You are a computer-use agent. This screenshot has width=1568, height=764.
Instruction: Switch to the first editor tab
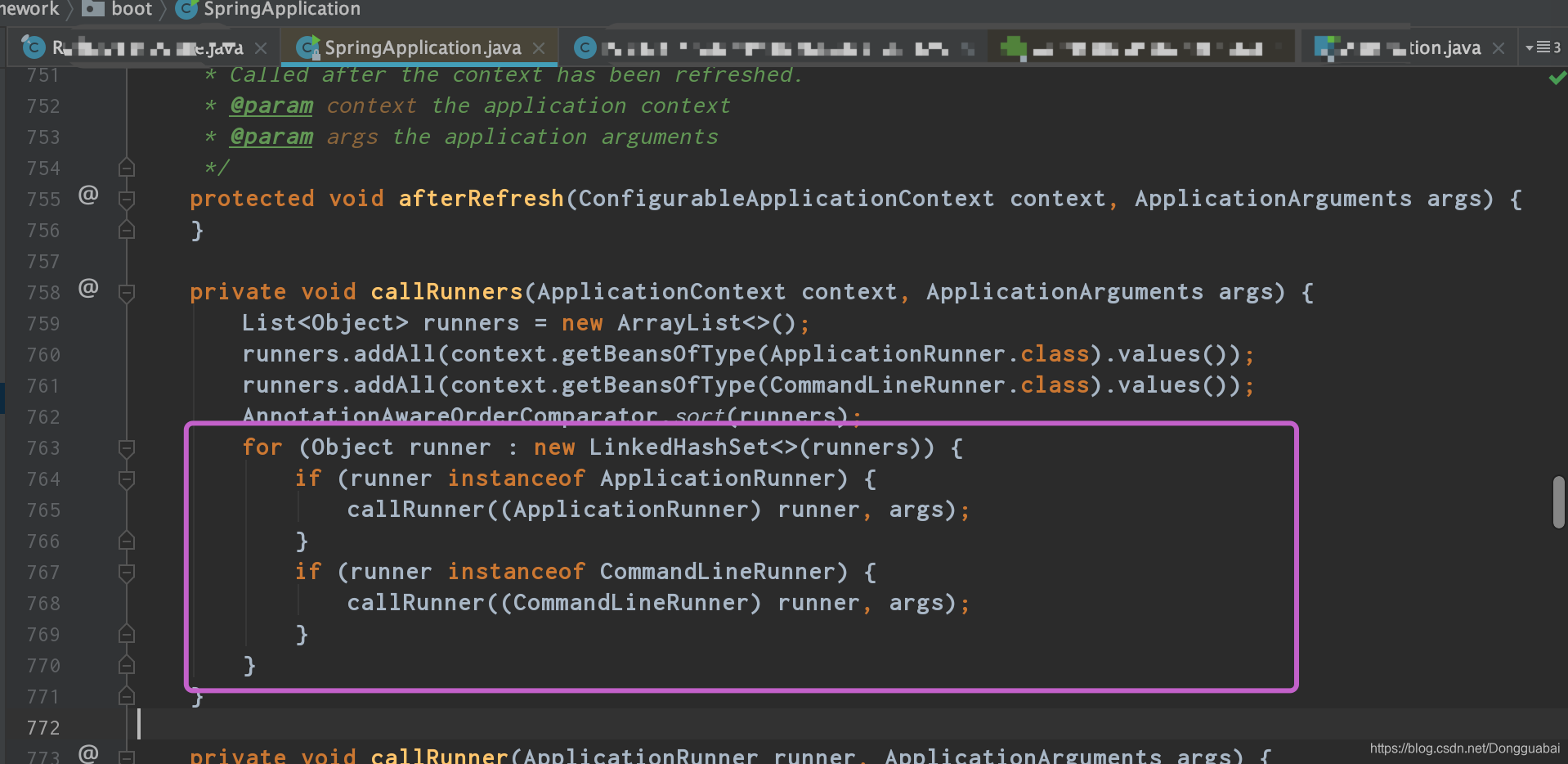[147, 47]
